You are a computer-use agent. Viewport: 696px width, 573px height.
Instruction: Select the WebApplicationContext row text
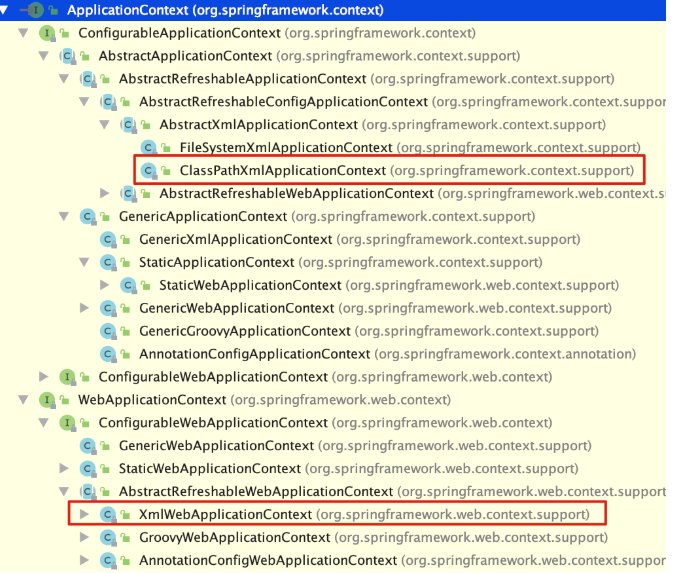pos(265,400)
